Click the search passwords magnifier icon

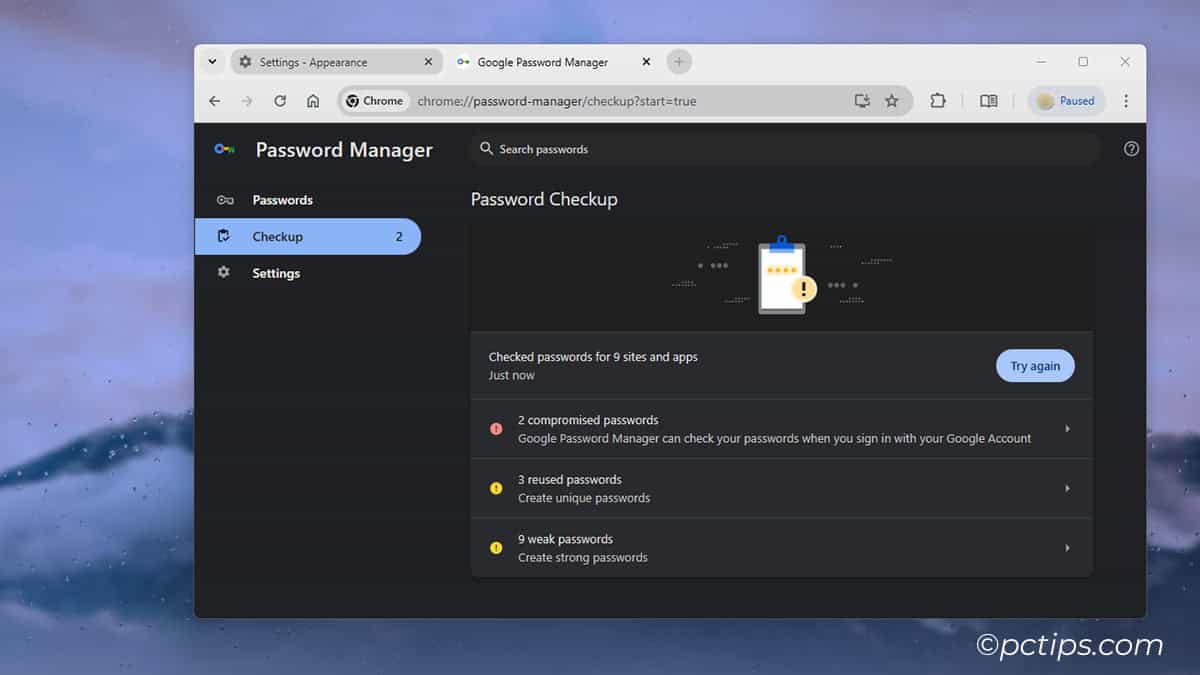pos(487,148)
